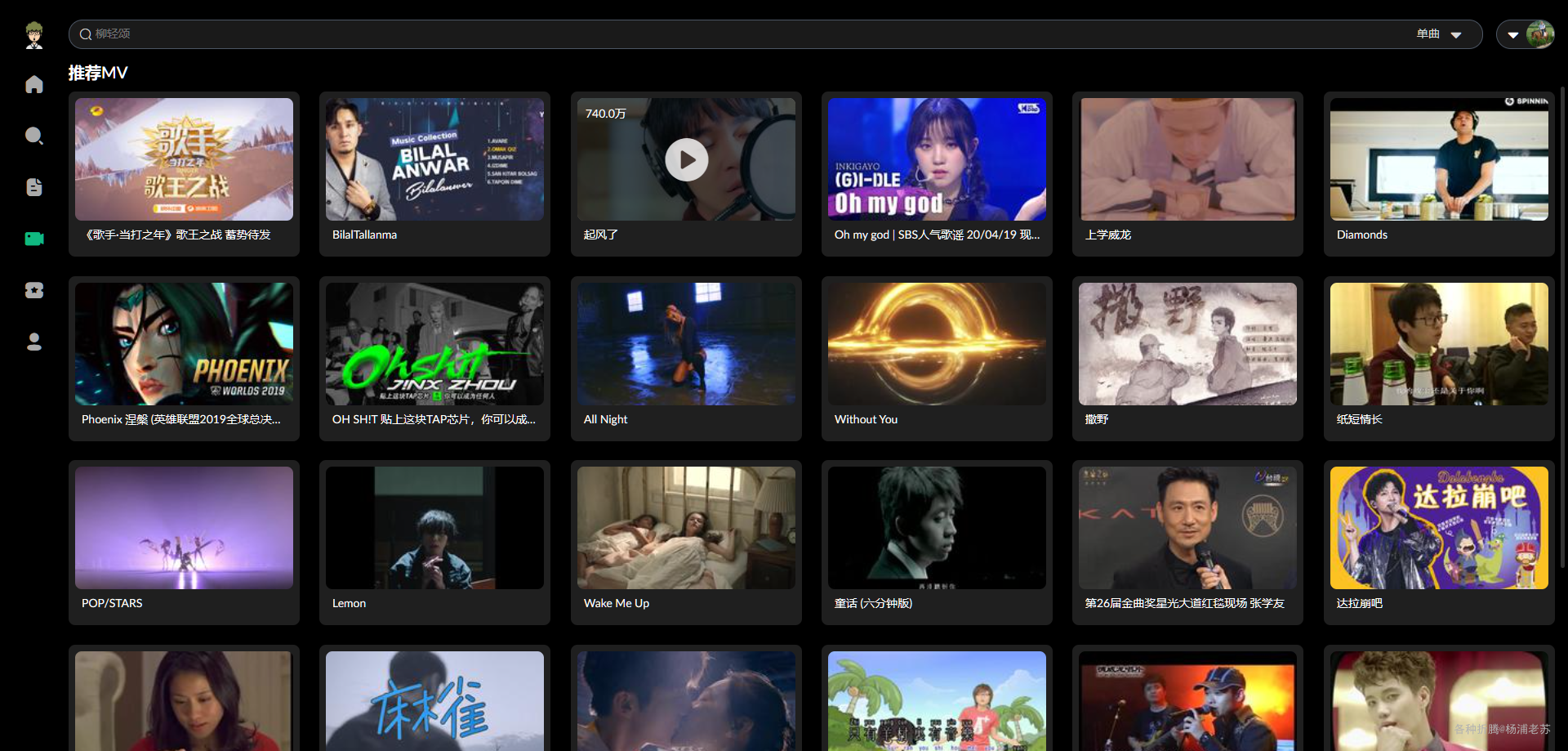
Task: Open the Oh my god (G)I-DLE thumbnail
Action: [937, 159]
